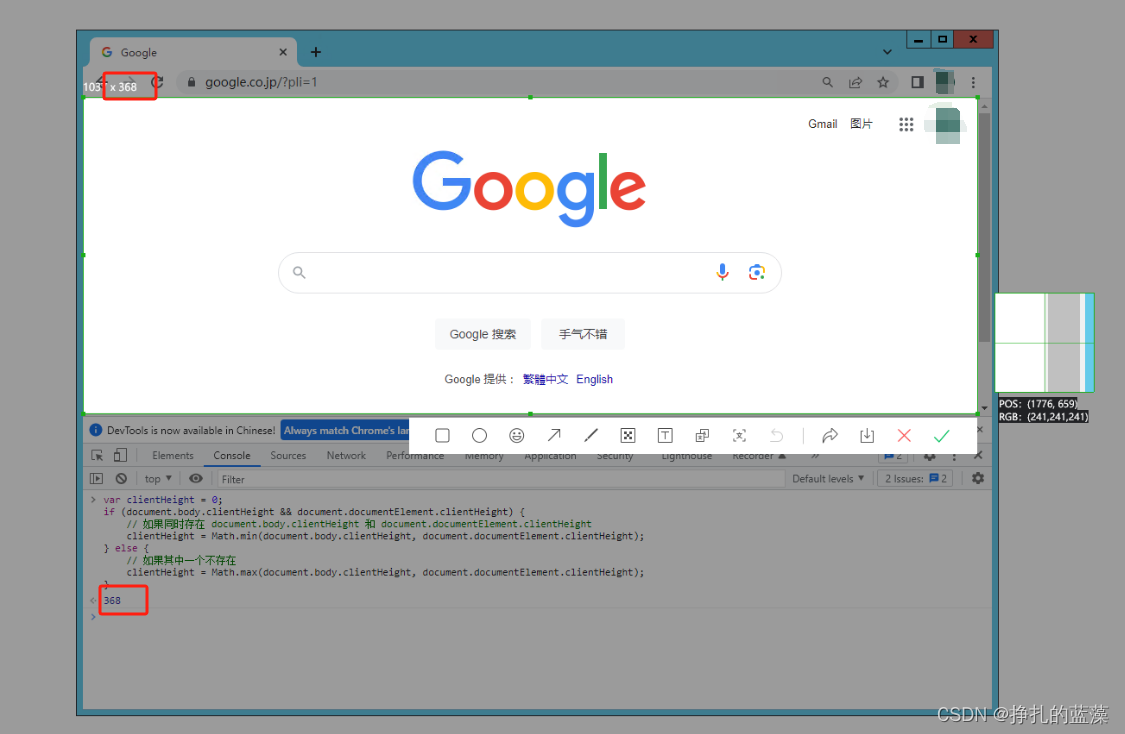Toggle the device emulation mode
Screen dimensions: 1125x734
pos(119,455)
